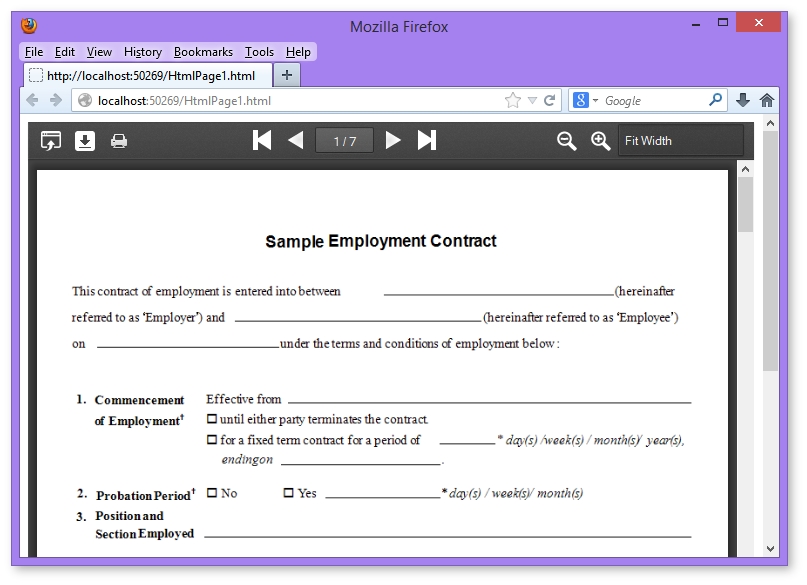The height and width of the screenshot is (585, 807).
Task: Click the site identity globe icon
Action: [x=85, y=100]
